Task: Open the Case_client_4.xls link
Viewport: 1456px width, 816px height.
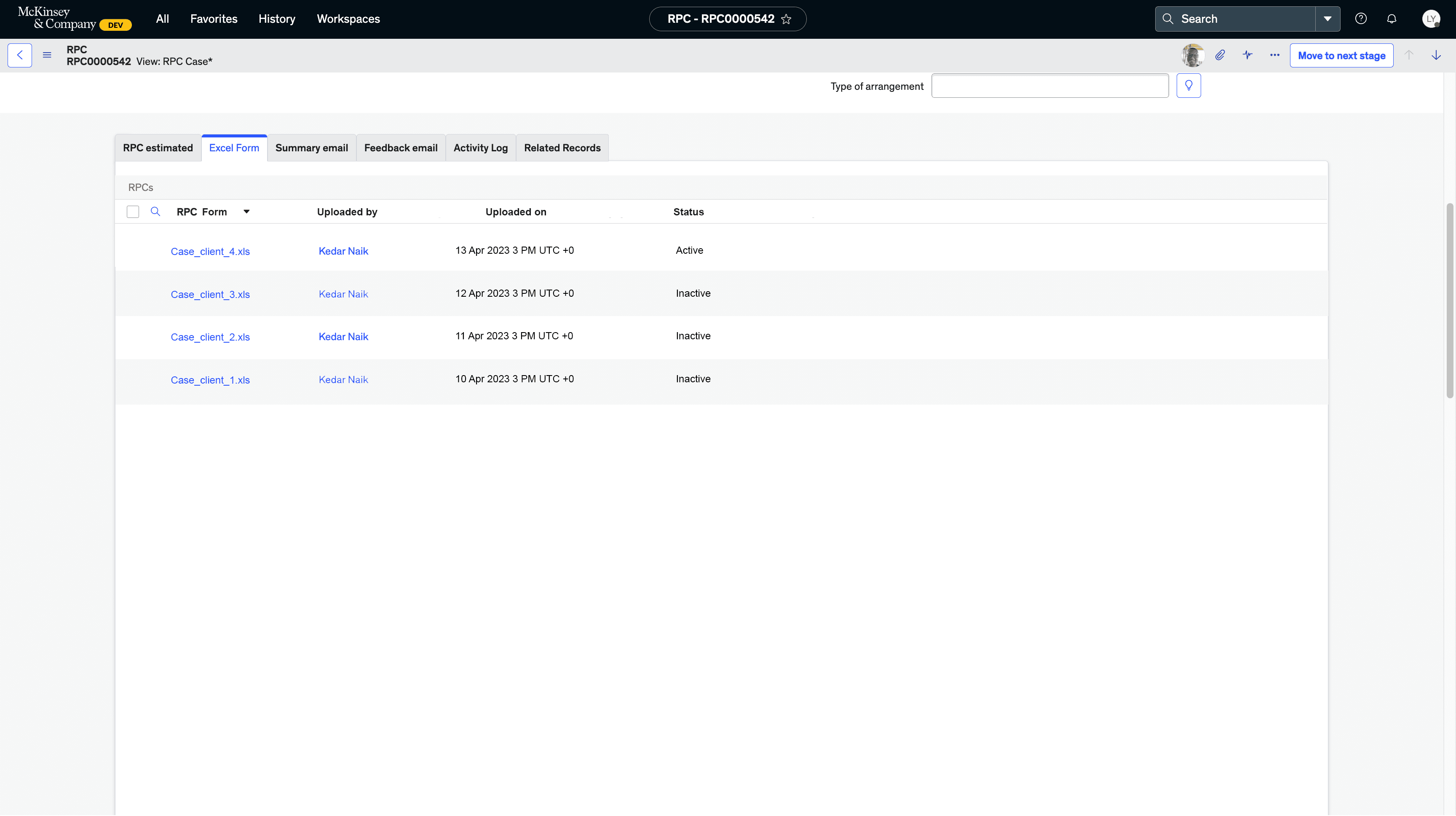Action: click(x=210, y=252)
